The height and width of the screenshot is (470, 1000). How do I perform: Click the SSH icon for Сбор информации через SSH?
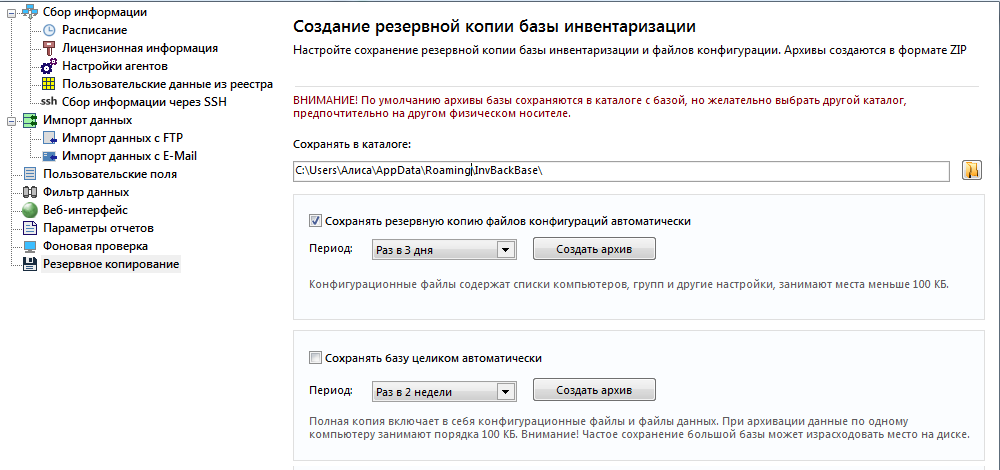48,101
